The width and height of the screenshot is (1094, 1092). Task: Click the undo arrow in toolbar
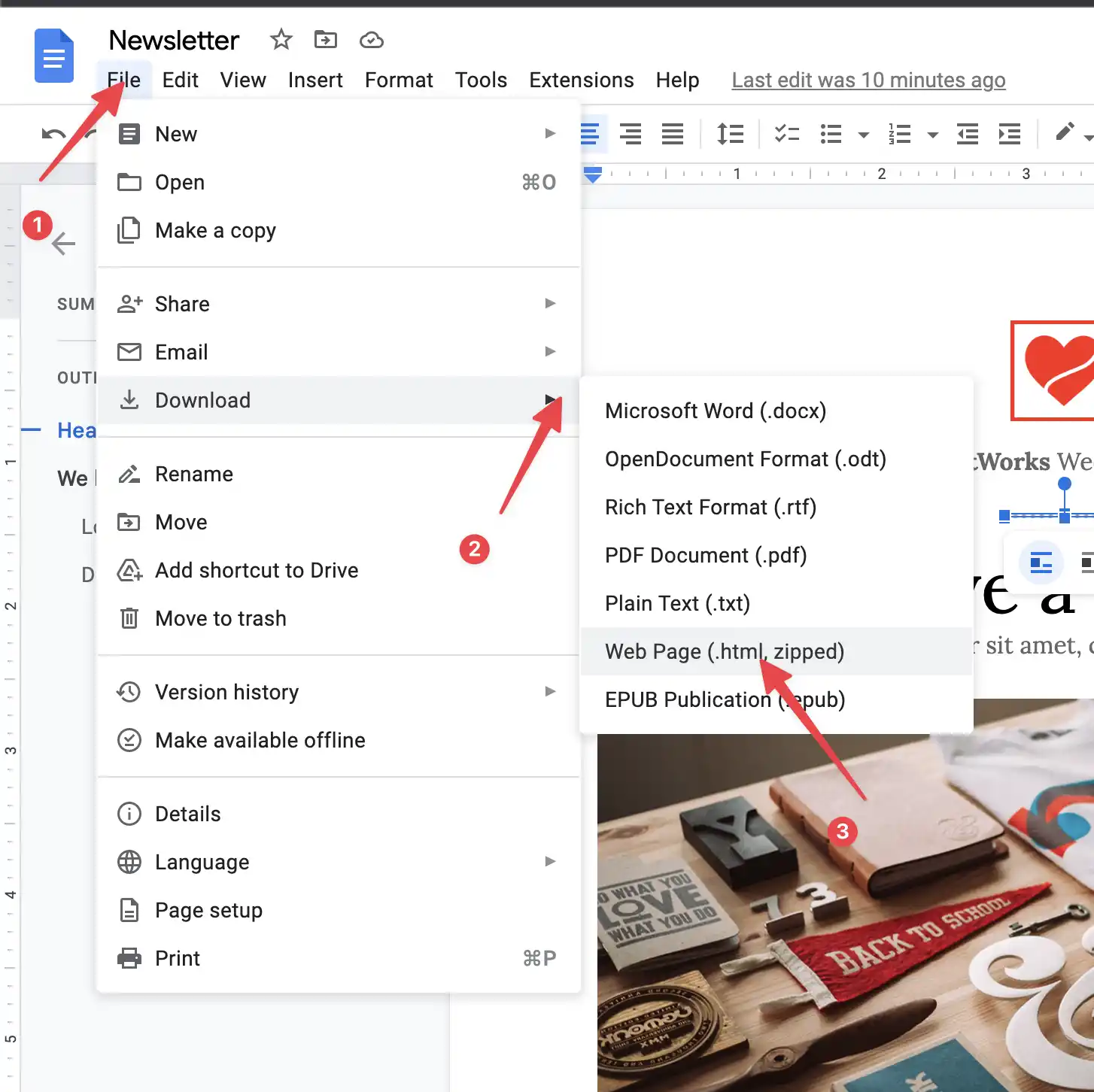pos(53,135)
